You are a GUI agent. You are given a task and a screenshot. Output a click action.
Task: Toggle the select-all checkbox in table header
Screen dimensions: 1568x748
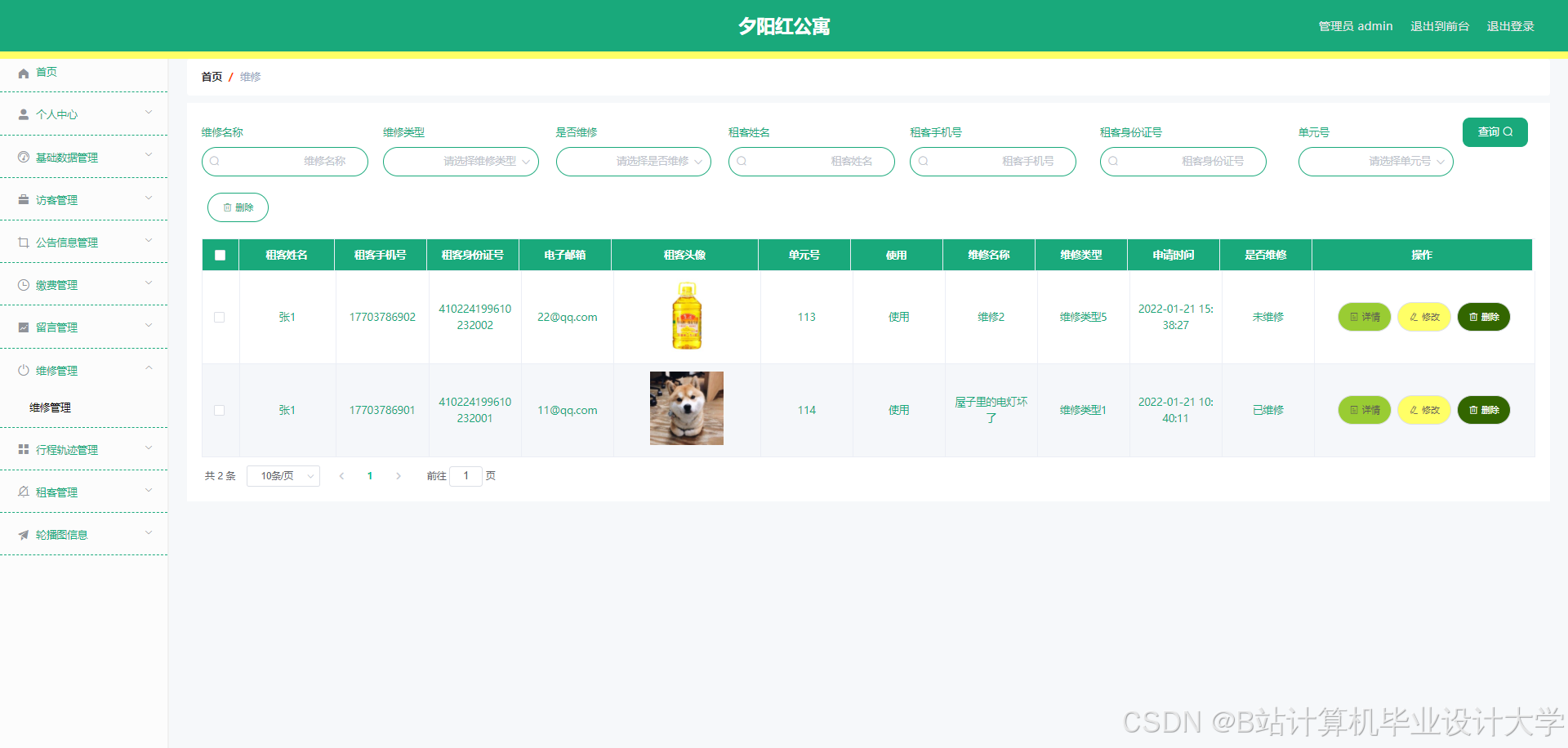220,255
